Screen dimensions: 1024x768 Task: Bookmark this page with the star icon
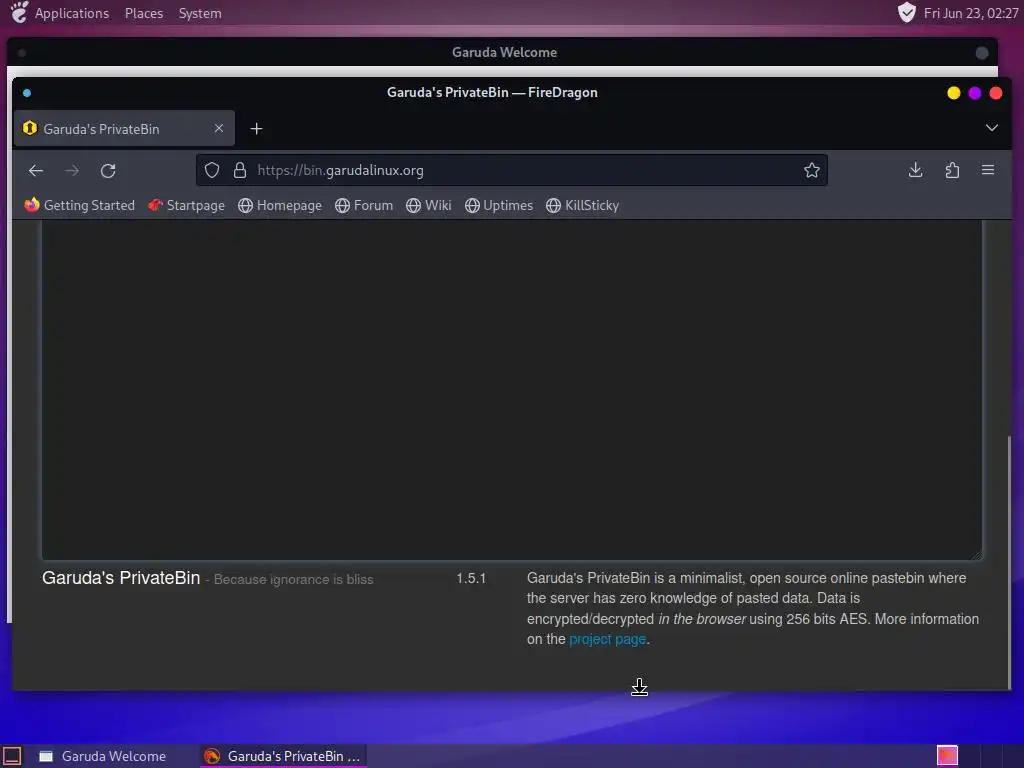[x=812, y=170]
